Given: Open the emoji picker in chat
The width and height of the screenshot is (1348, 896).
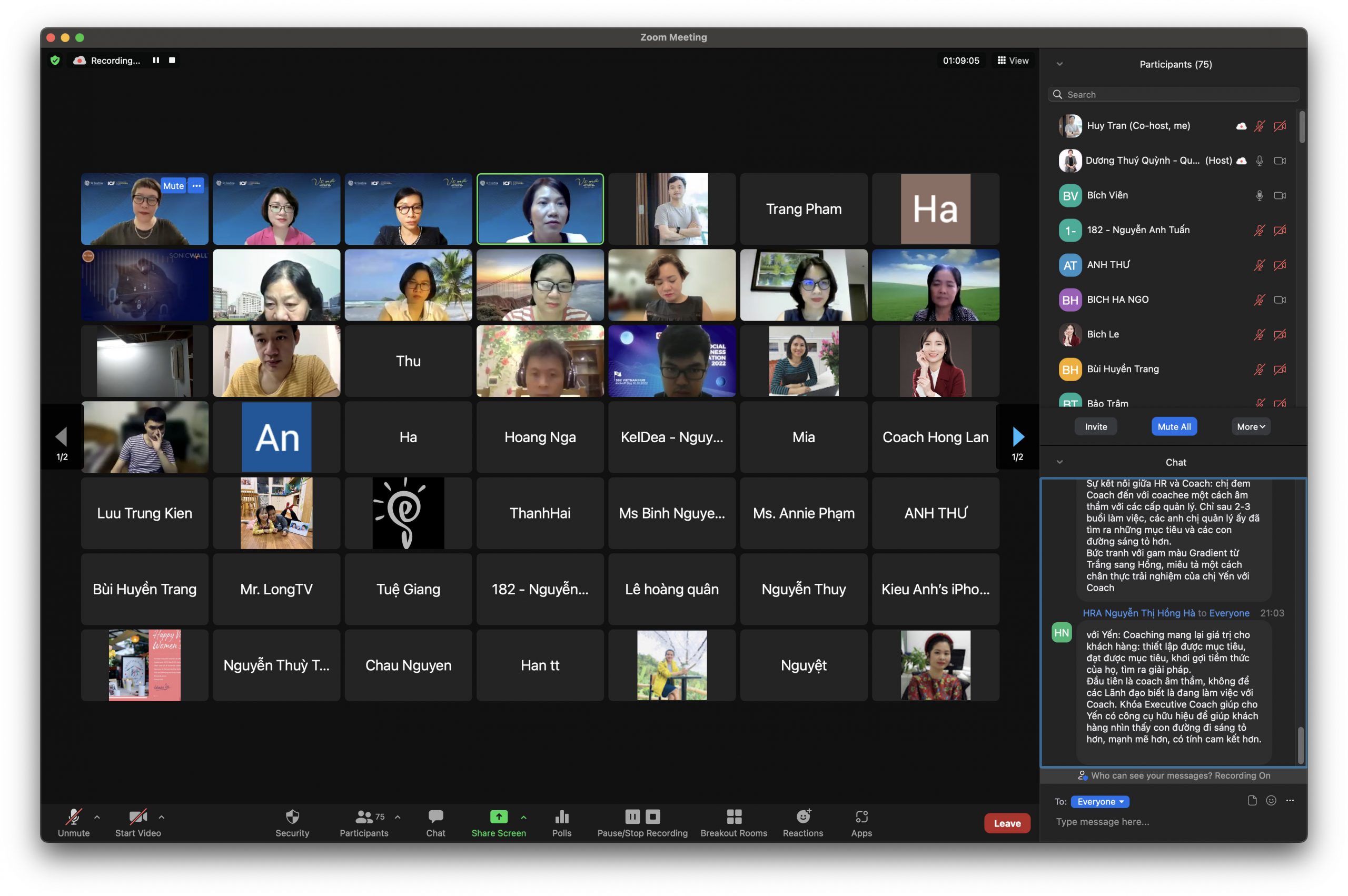Looking at the screenshot, I should (1270, 801).
